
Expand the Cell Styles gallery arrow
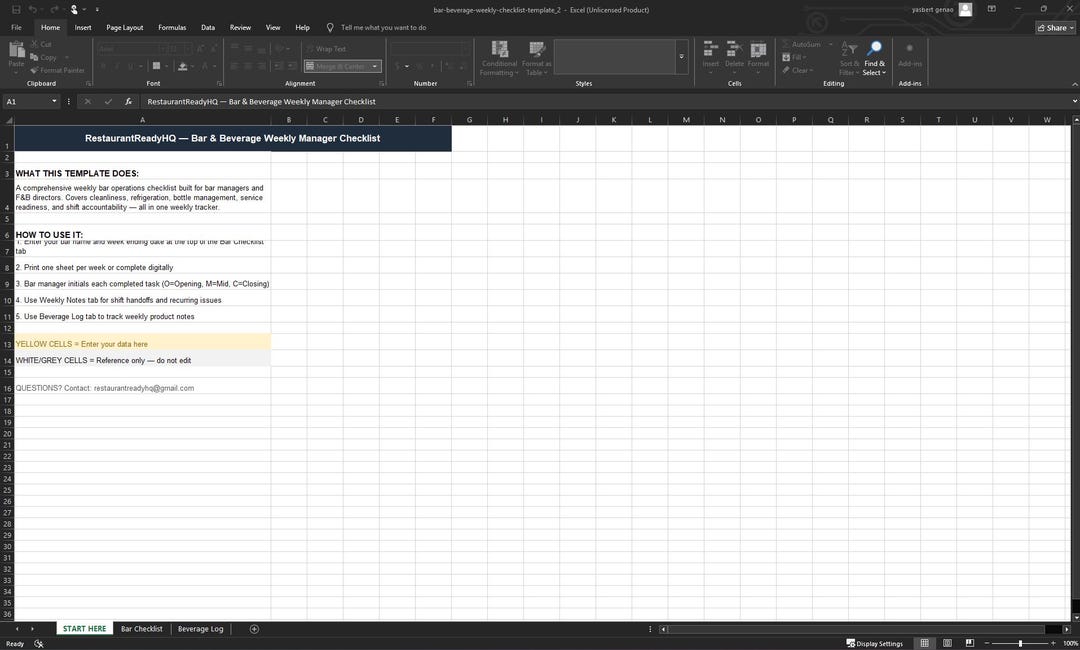(x=681, y=56)
